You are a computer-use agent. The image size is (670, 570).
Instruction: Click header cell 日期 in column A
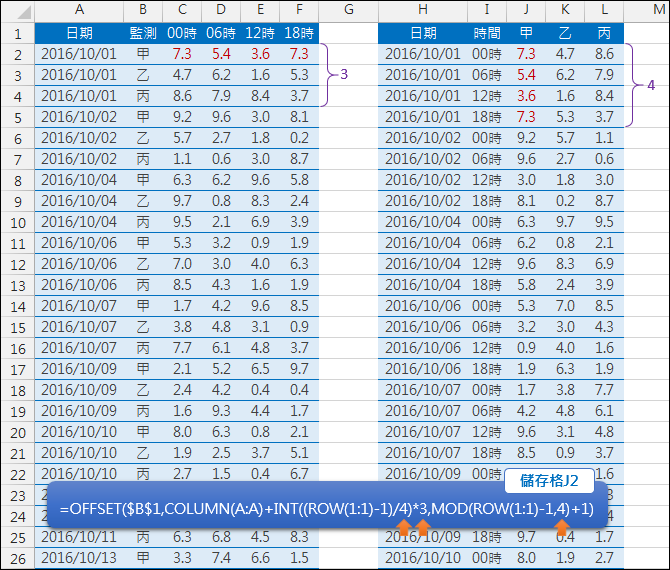[x=79, y=33]
